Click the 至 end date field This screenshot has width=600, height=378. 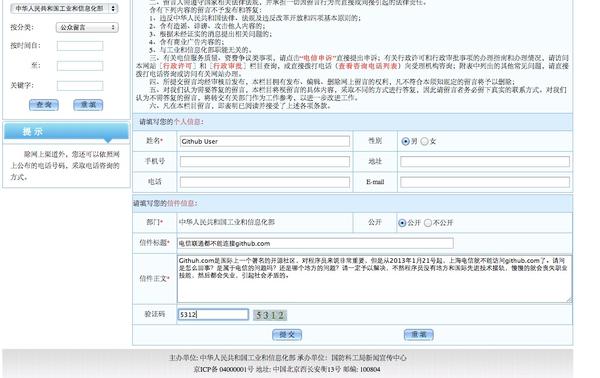click(x=80, y=66)
